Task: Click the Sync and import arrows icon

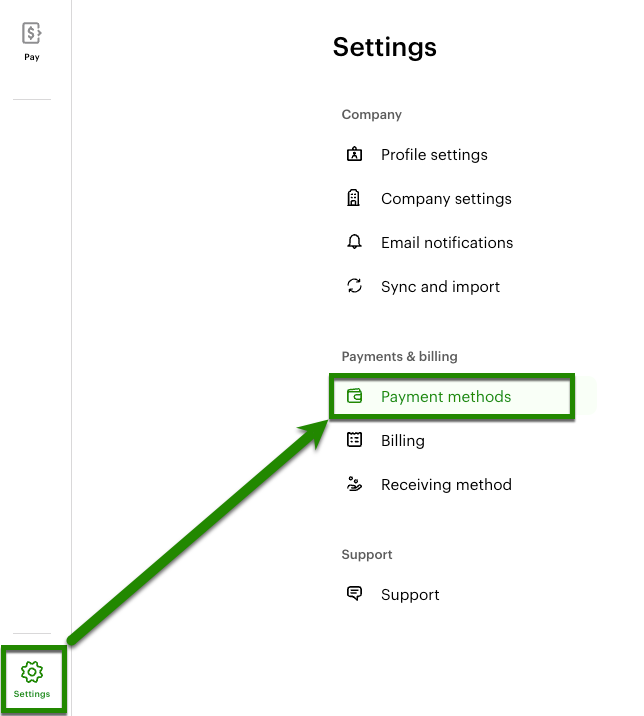Action: coord(354,287)
